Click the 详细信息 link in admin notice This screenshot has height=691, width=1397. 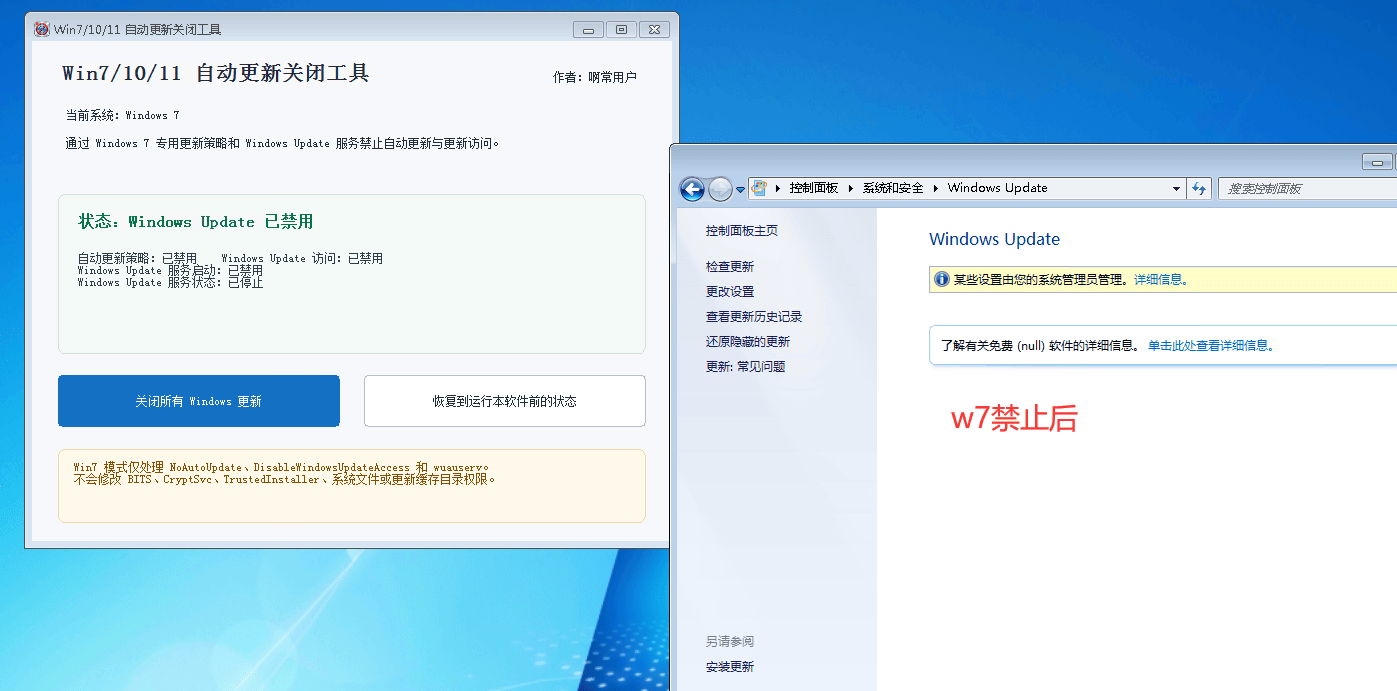(1161, 280)
